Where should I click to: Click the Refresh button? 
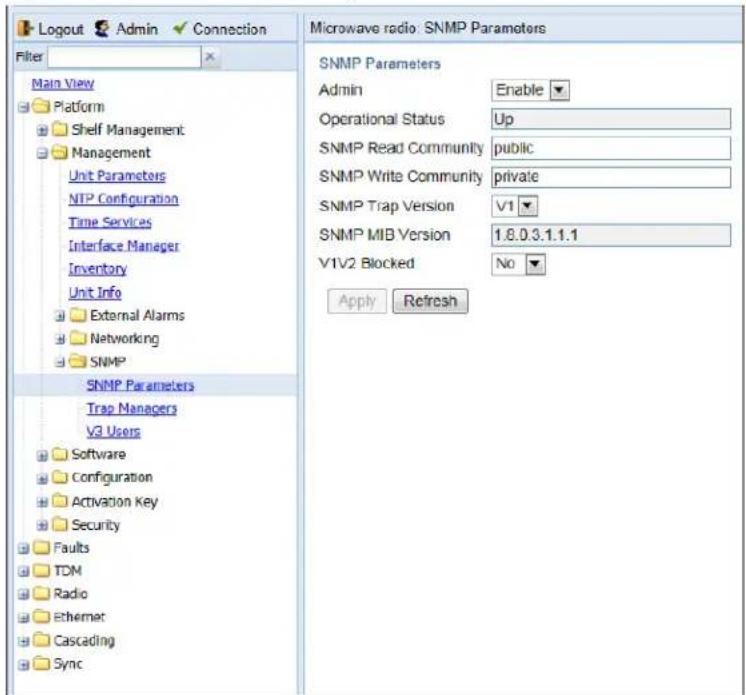(x=430, y=301)
